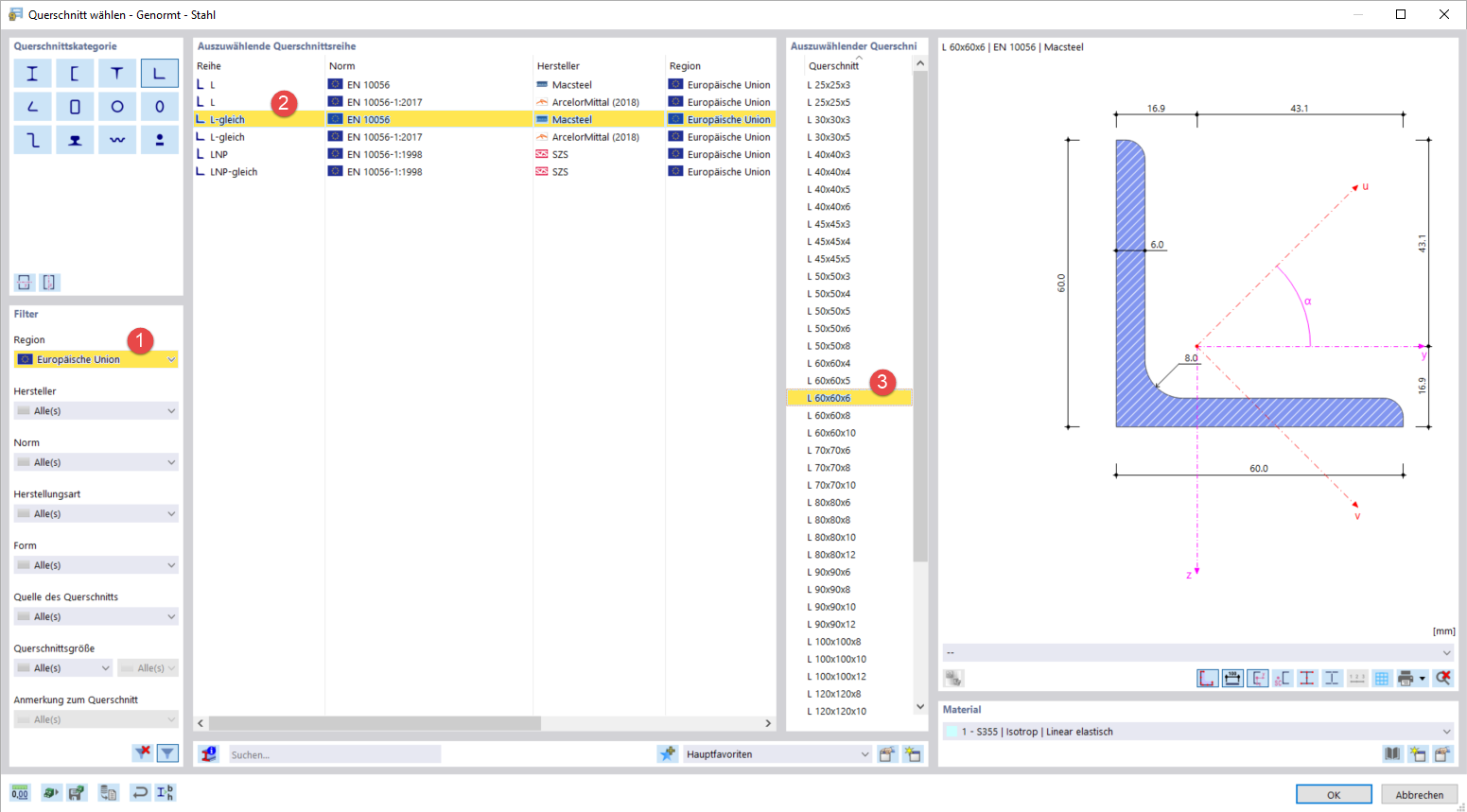Screen dimensions: 1467x812
Task: Select cross-section L 120x120x8
Action: coord(849,694)
